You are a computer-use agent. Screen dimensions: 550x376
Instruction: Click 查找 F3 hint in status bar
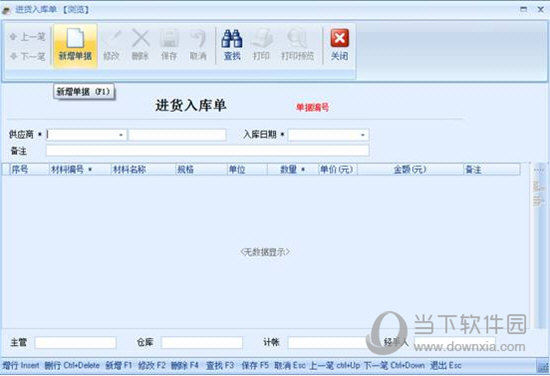220,365
